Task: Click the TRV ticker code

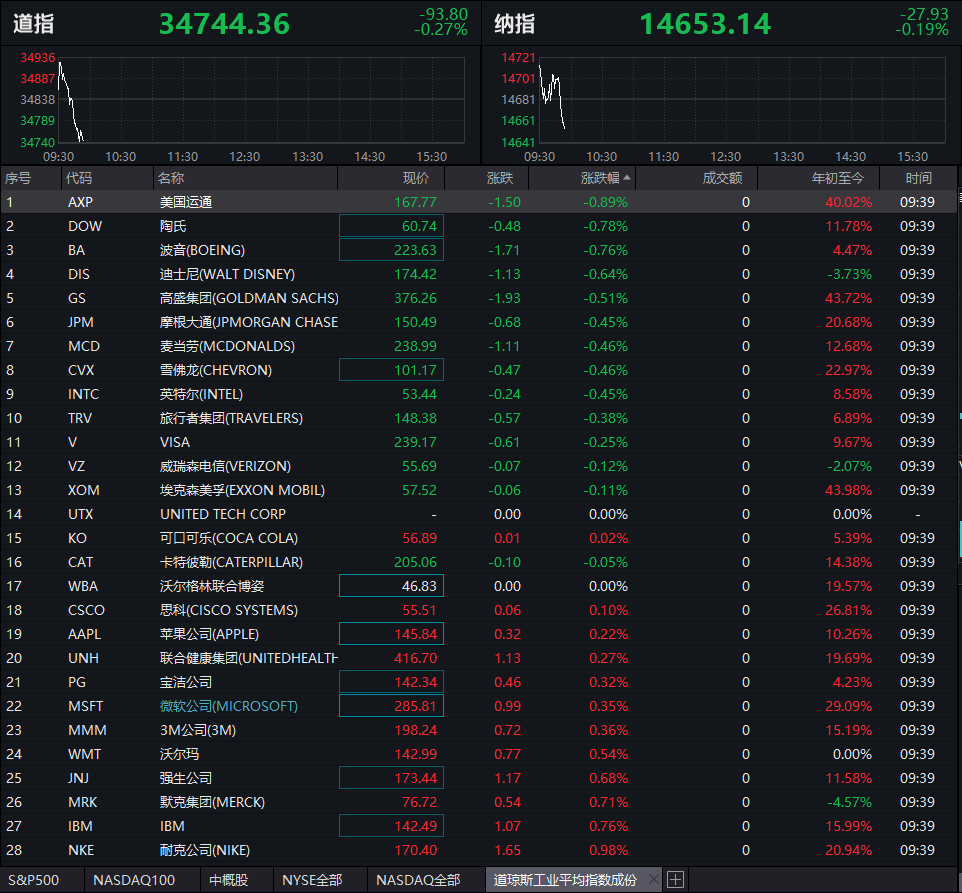Action: [x=80, y=418]
